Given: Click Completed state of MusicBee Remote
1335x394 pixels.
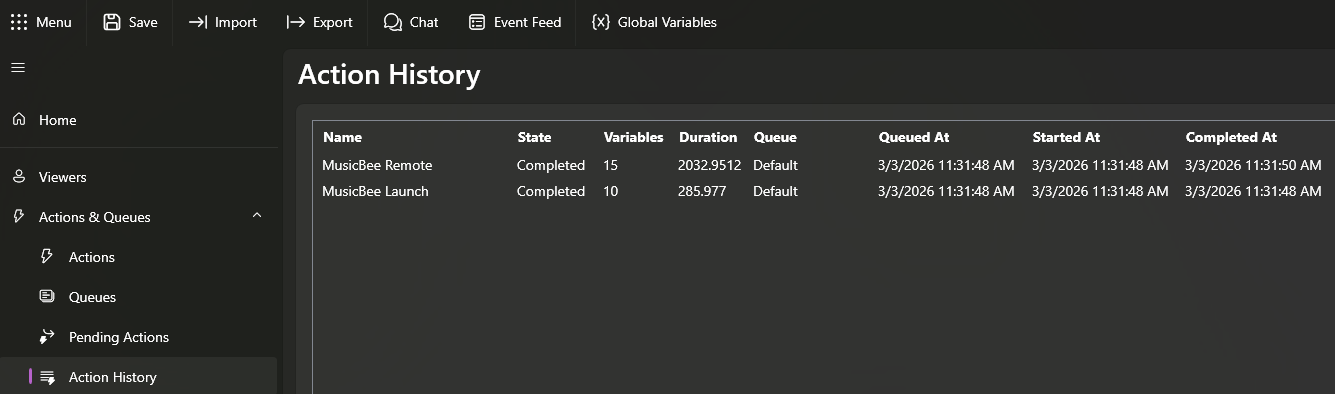Looking at the screenshot, I should [551, 165].
